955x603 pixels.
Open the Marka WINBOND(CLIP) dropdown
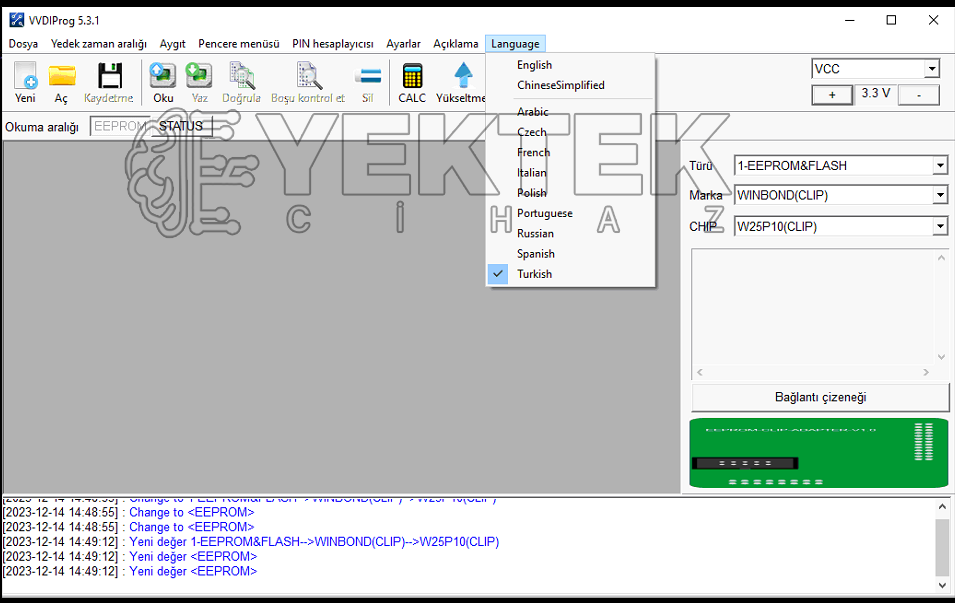pyautogui.click(x=940, y=196)
